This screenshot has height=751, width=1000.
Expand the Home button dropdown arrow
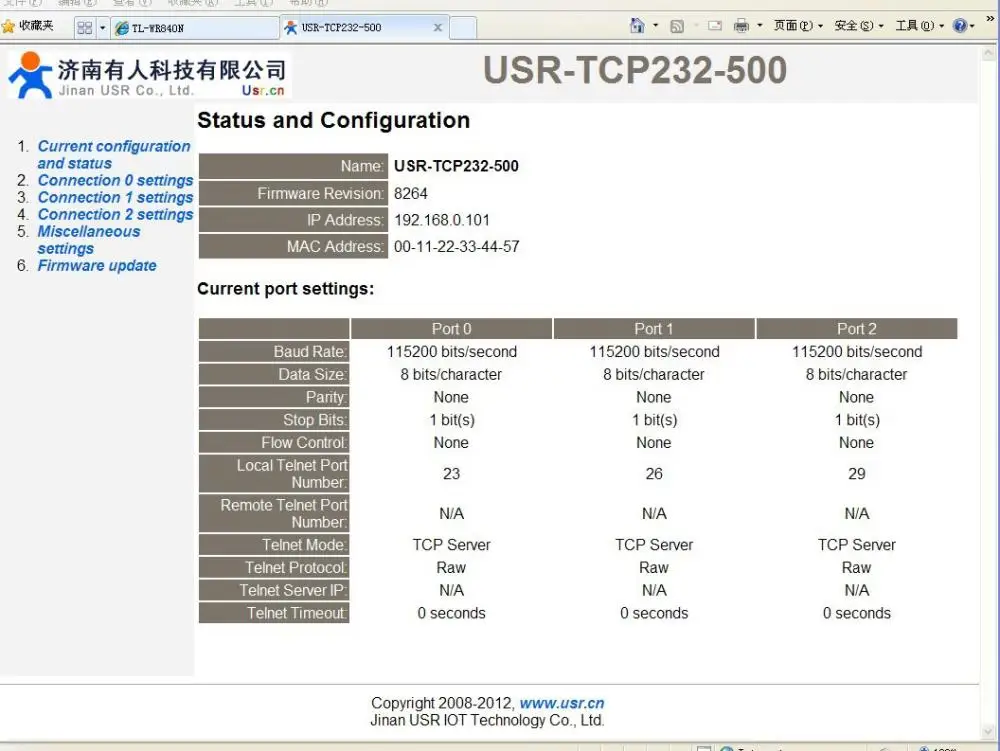pos(655,26)
